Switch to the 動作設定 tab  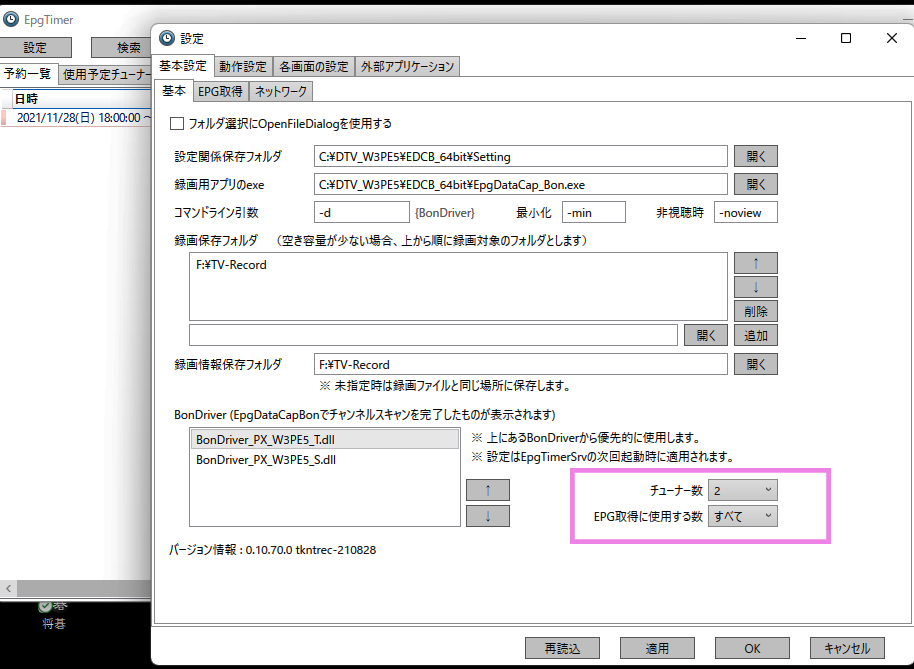click(243, 66)
